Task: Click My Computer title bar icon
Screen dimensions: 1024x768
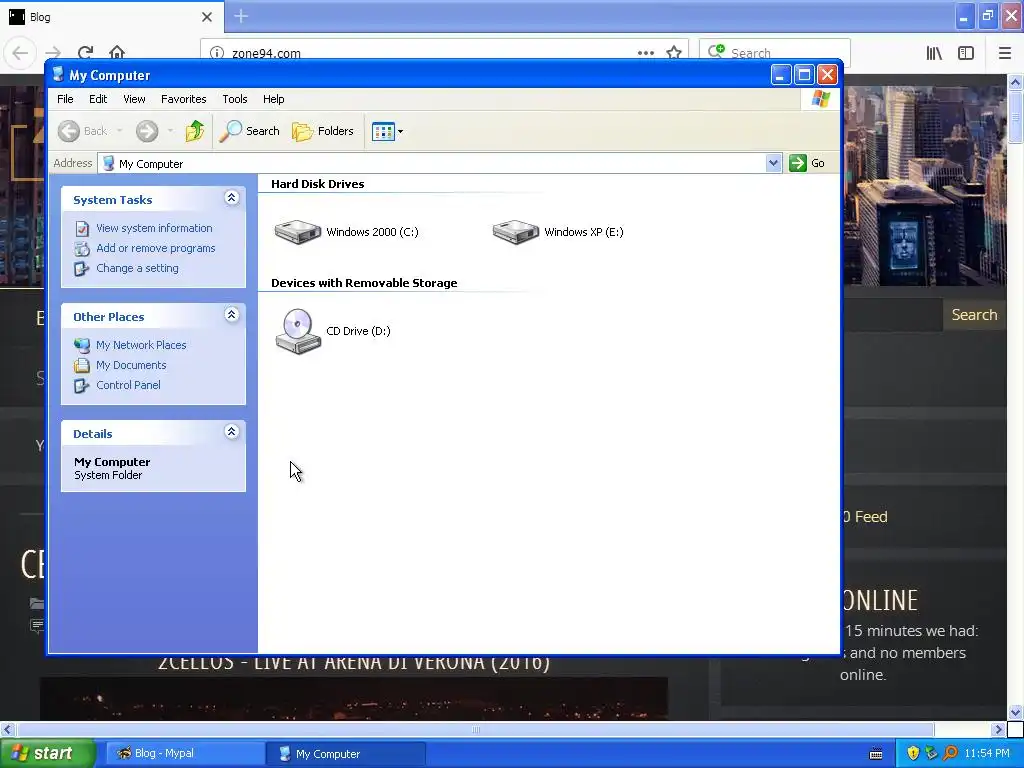Action: coord(58,74)
